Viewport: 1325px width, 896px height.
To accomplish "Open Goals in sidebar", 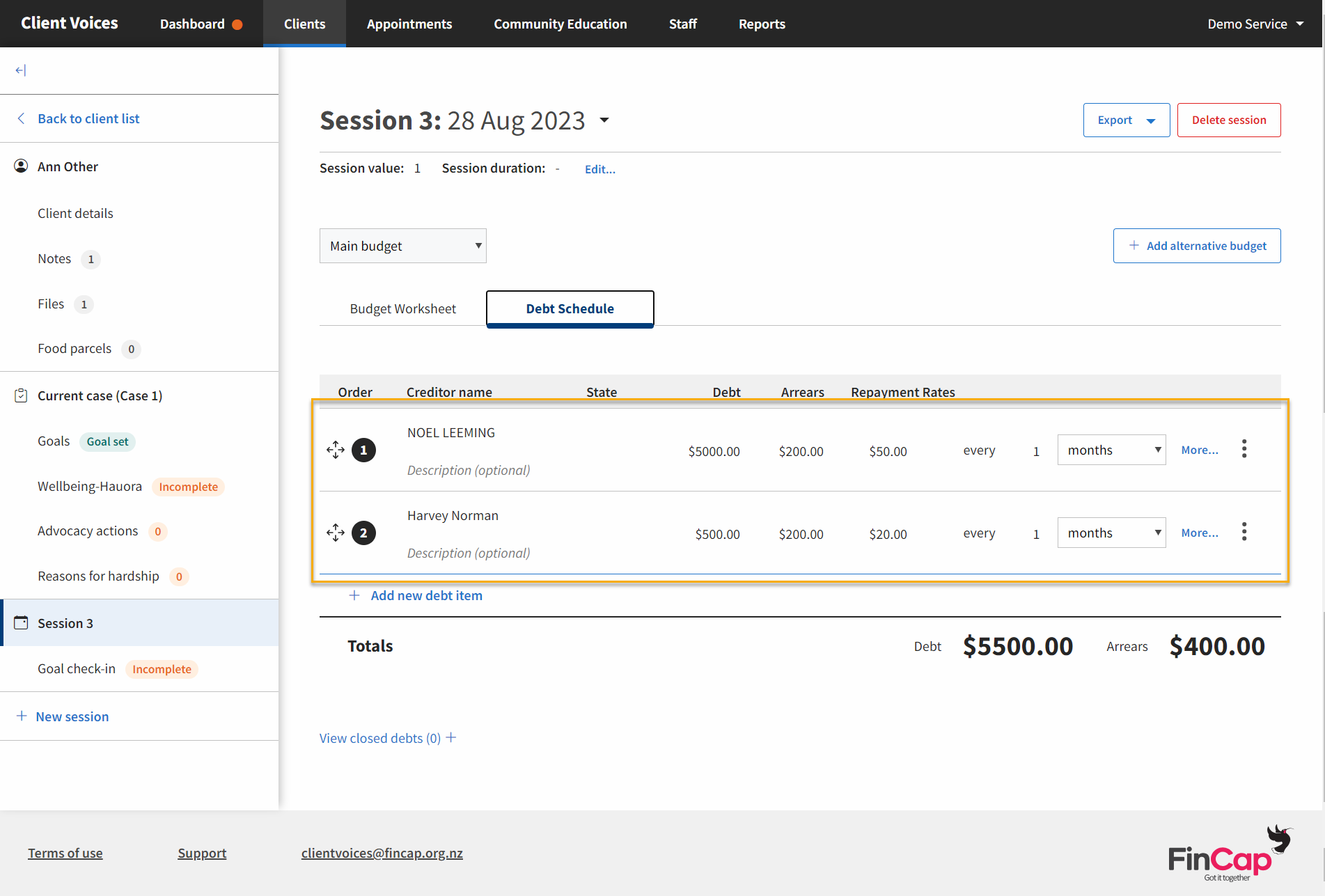I will [x=54, y=441].
